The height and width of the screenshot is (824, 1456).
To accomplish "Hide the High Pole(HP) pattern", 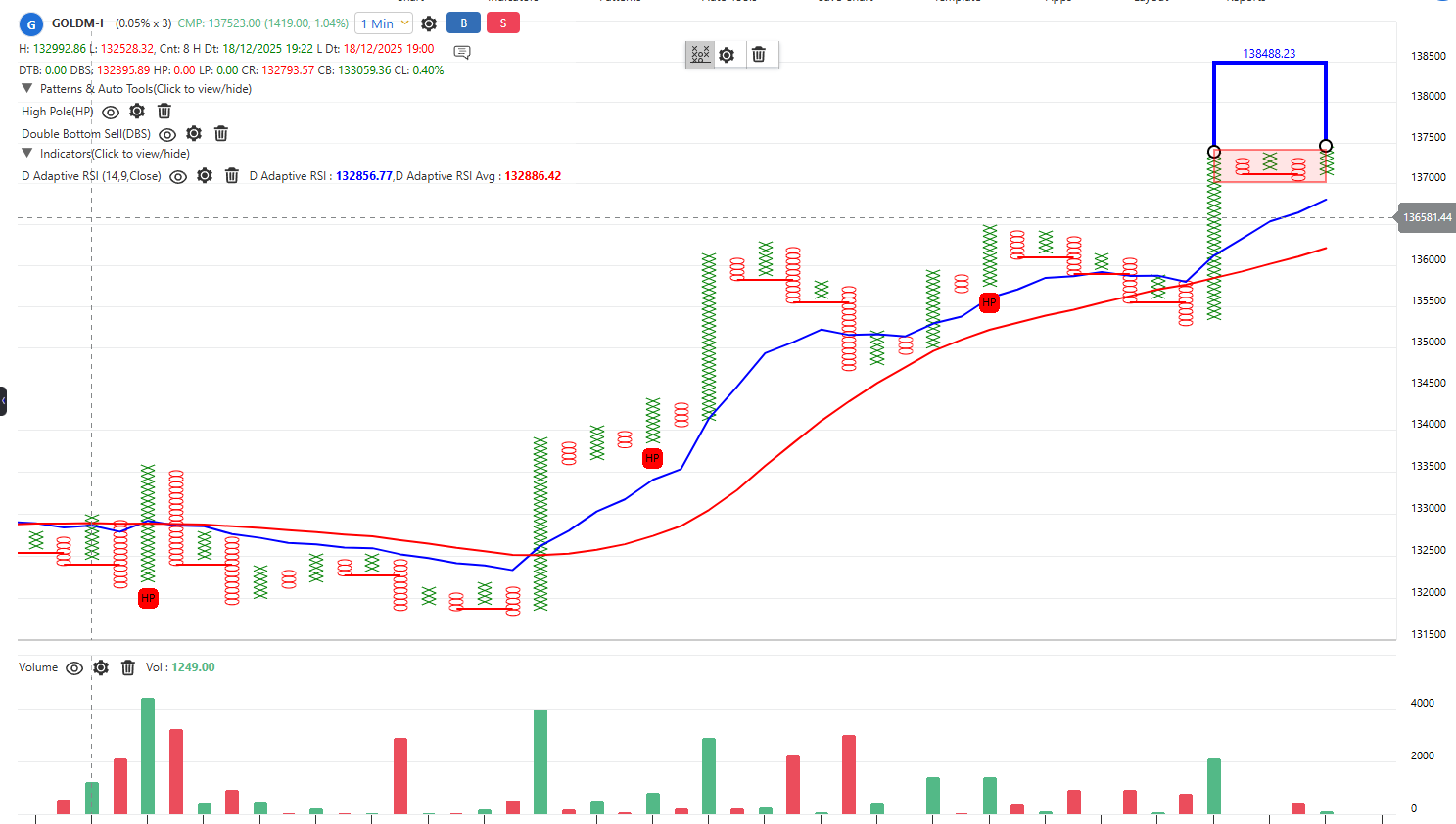I will 111,113.
